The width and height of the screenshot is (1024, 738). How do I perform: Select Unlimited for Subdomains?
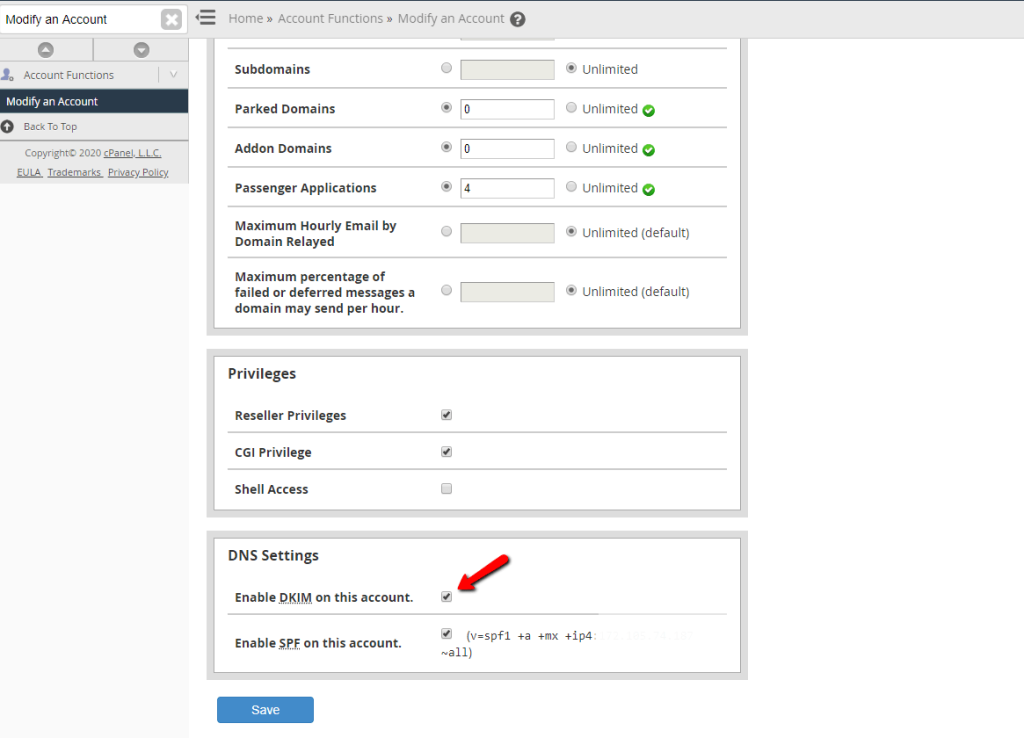(x=570, y=69)
